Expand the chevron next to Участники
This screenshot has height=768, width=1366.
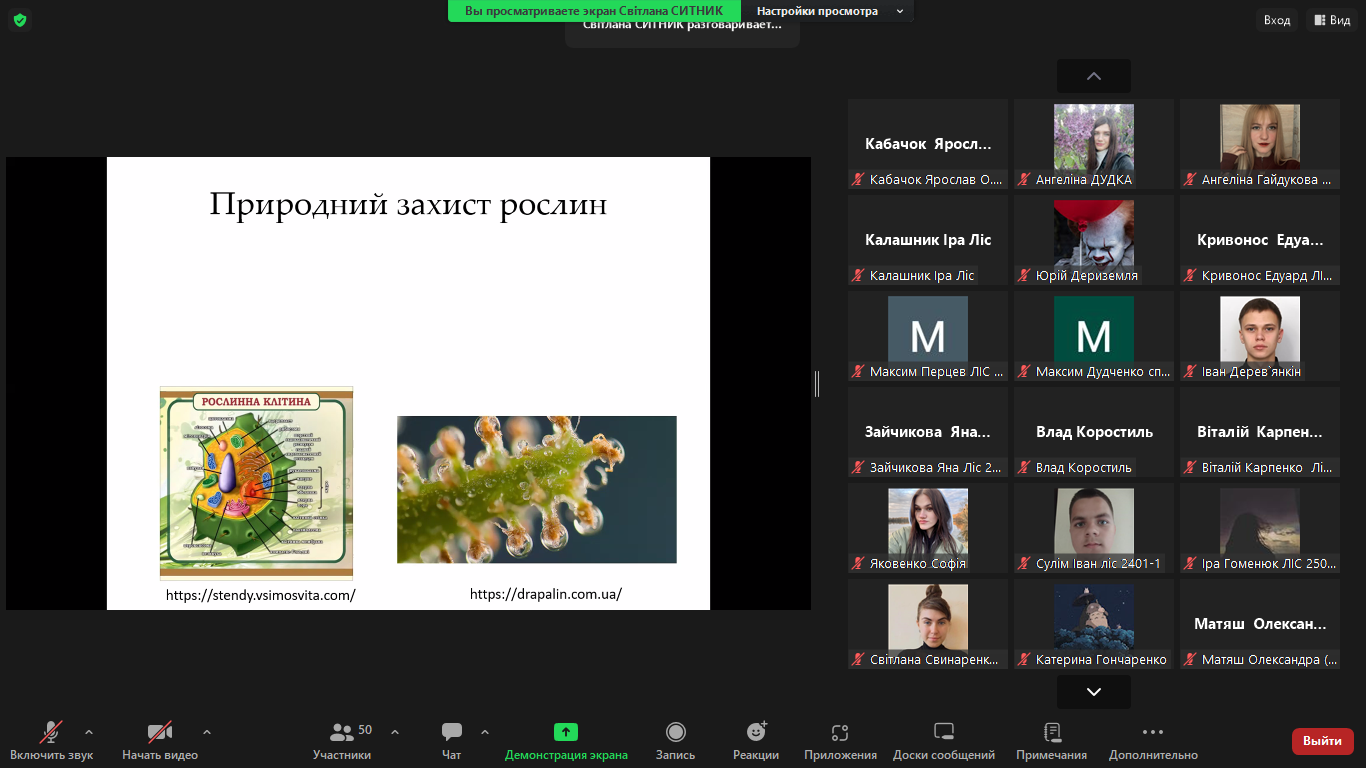394,731
